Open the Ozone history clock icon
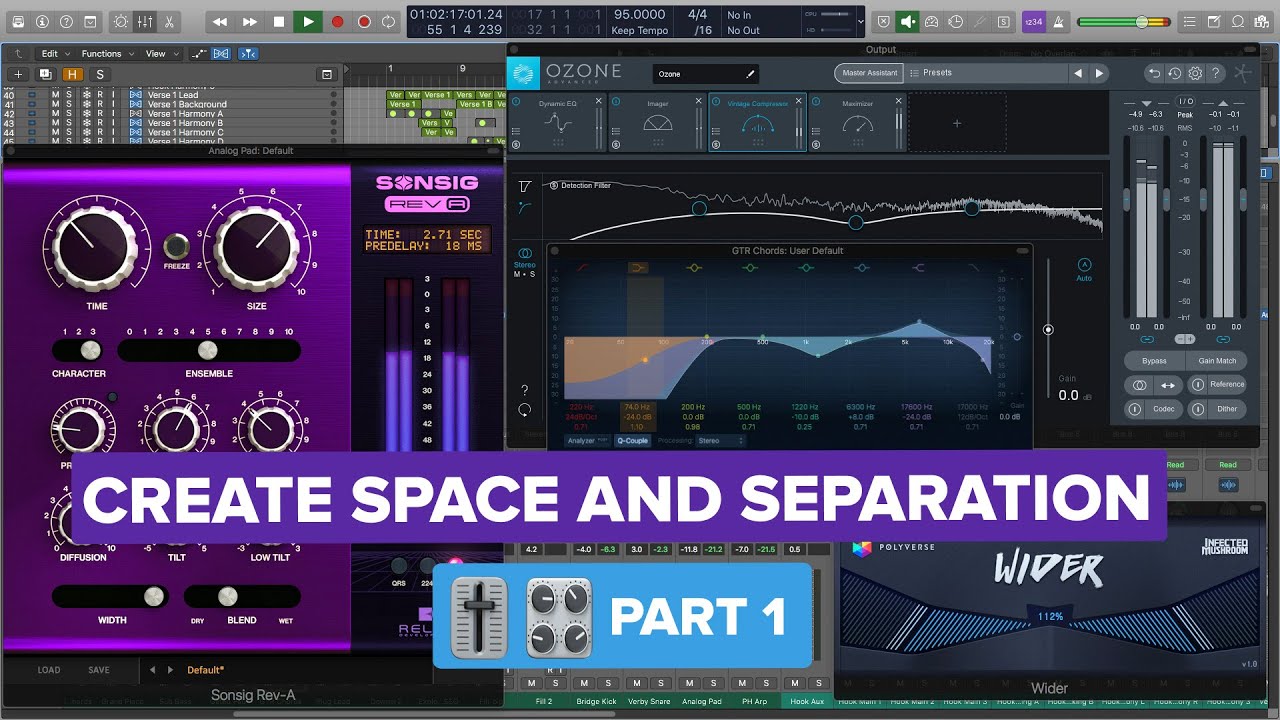Viewport: 1280px width, 720px height. coord(1175,73)
